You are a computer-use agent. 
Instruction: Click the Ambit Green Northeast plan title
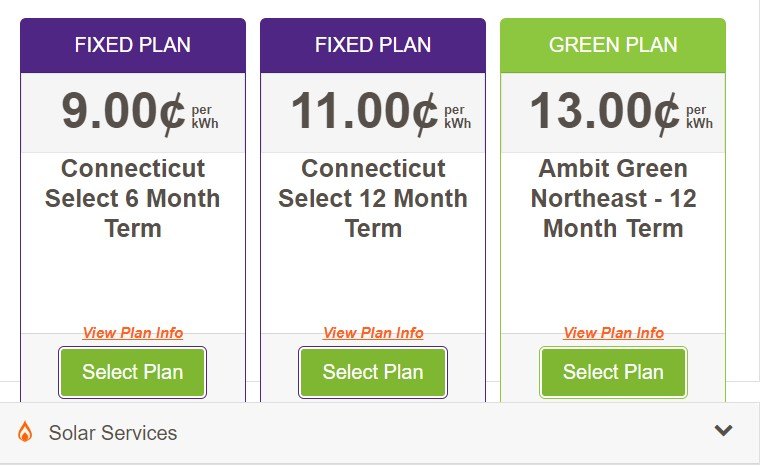[x=613, y=198]
